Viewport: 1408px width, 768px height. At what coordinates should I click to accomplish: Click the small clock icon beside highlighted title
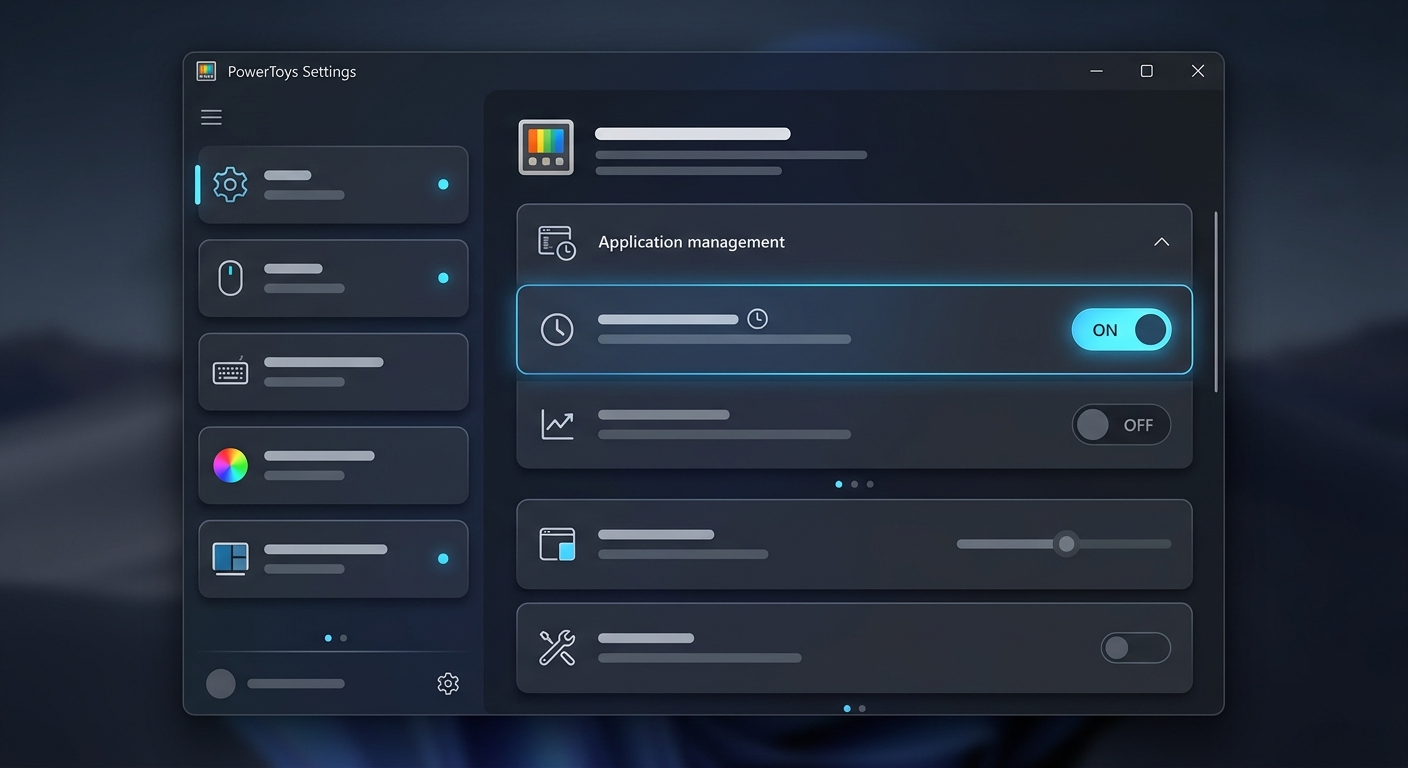(x=758, y=319)
